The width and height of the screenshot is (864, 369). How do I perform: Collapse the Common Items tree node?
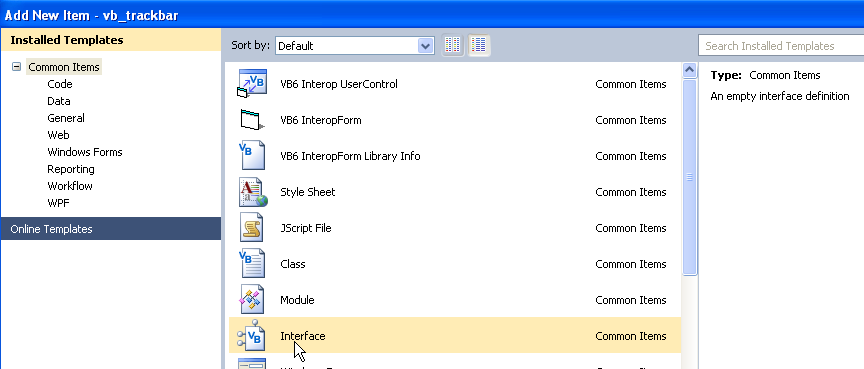pyautogui.click(x=17, y=67)
